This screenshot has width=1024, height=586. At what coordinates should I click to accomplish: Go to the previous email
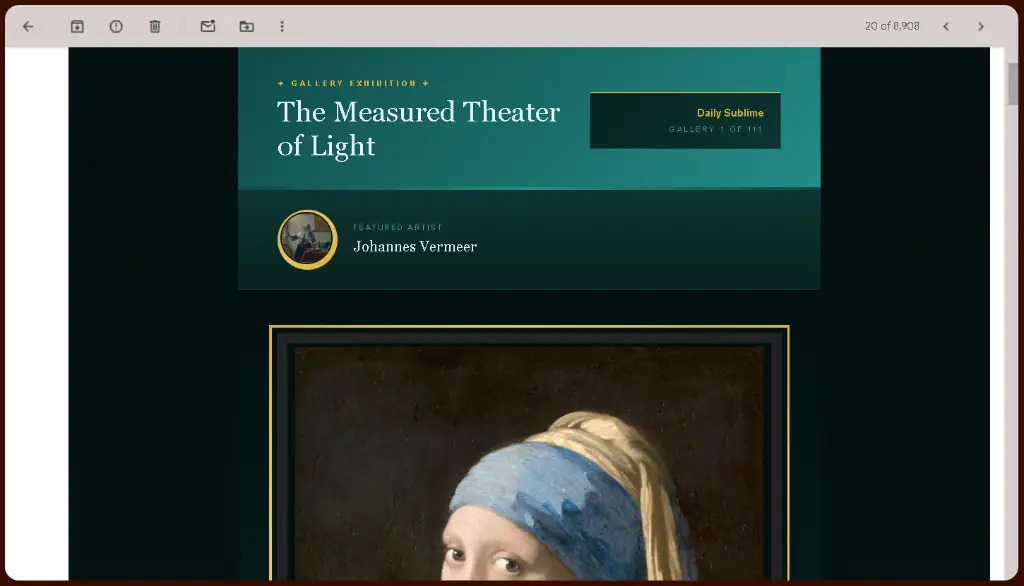click(945, 26)
